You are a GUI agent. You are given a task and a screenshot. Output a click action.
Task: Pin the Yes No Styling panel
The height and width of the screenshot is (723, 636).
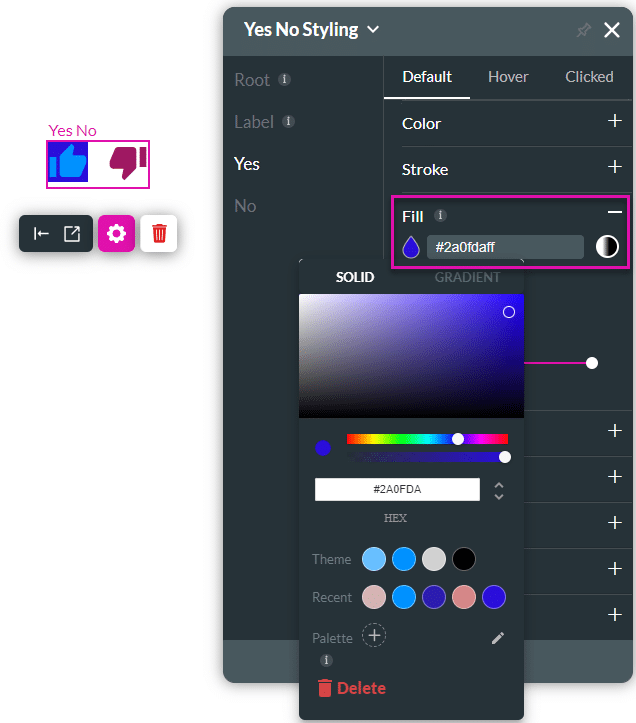pyautogui.click(x=583, y=30)
